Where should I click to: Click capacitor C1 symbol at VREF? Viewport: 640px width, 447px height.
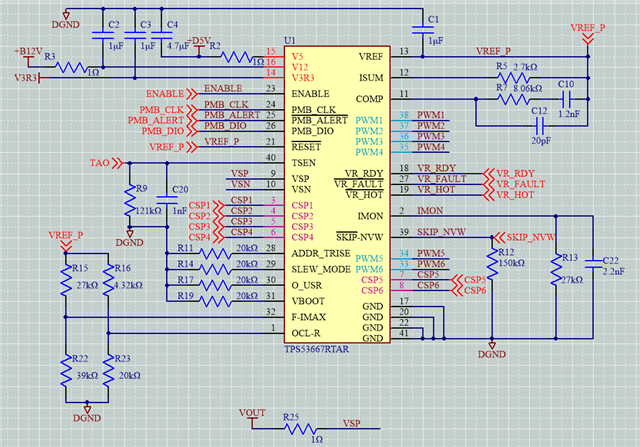pos(422,30)
